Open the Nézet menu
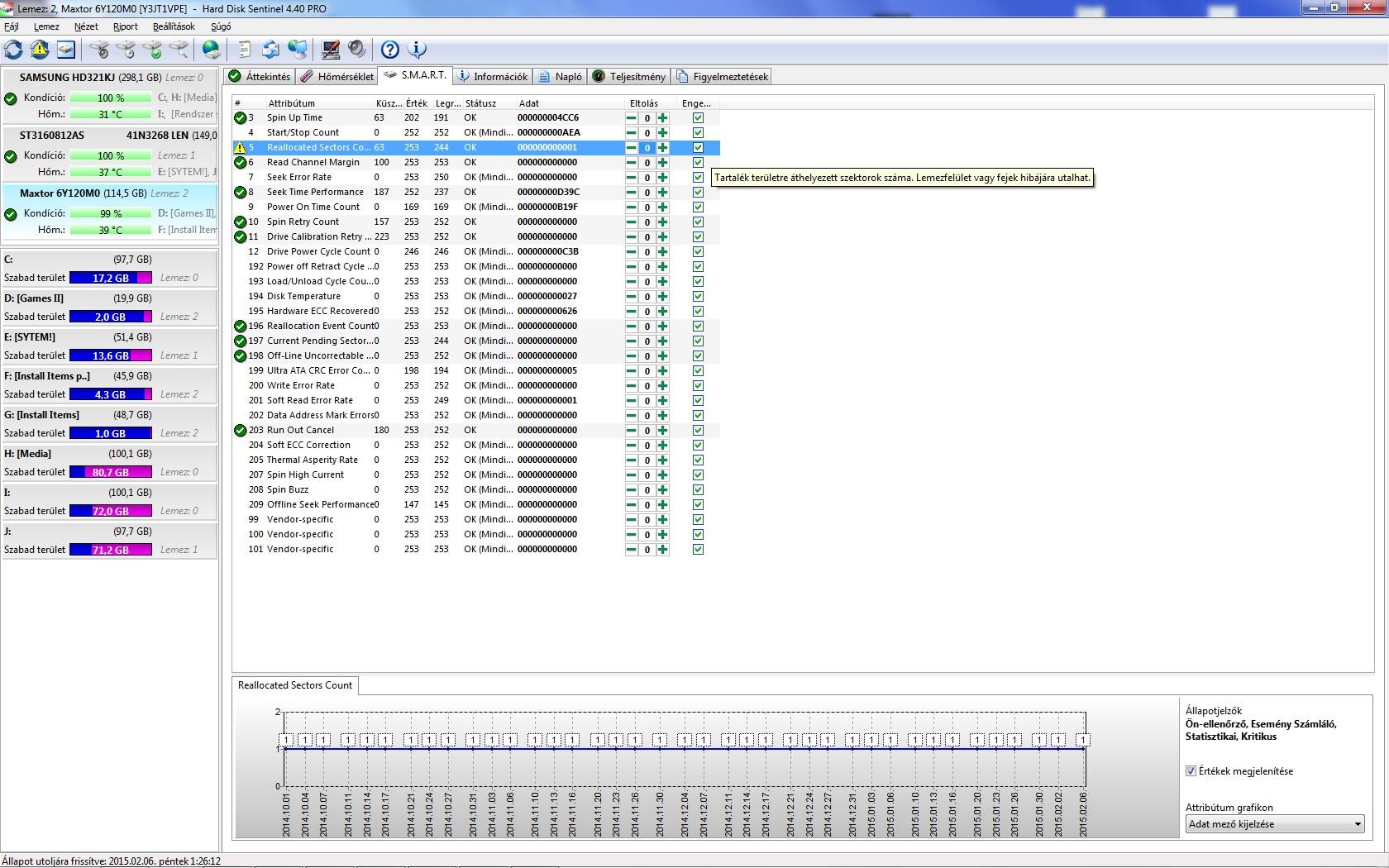 click(x=86, y=26)
